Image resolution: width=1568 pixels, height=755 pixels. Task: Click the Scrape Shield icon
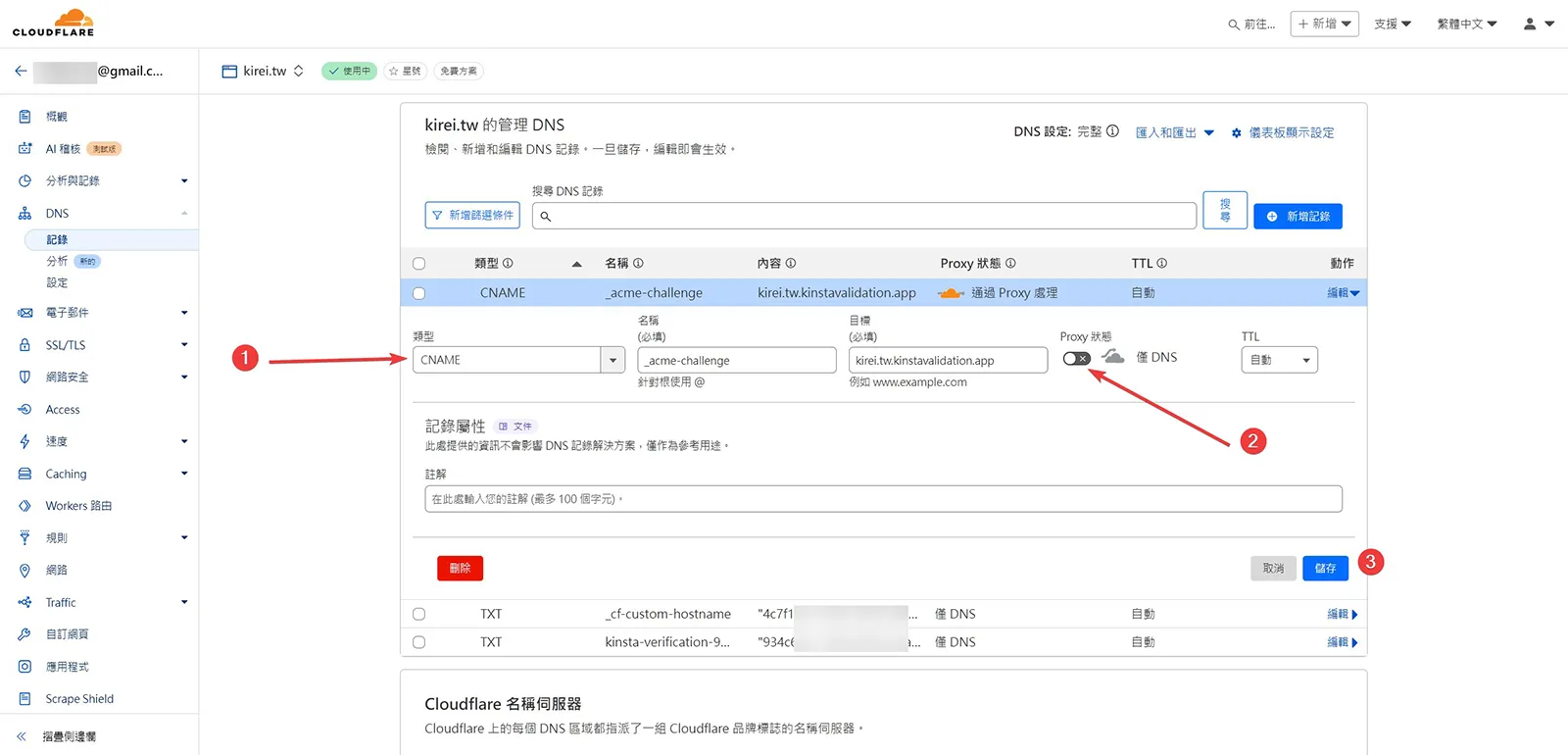[24, 699]
